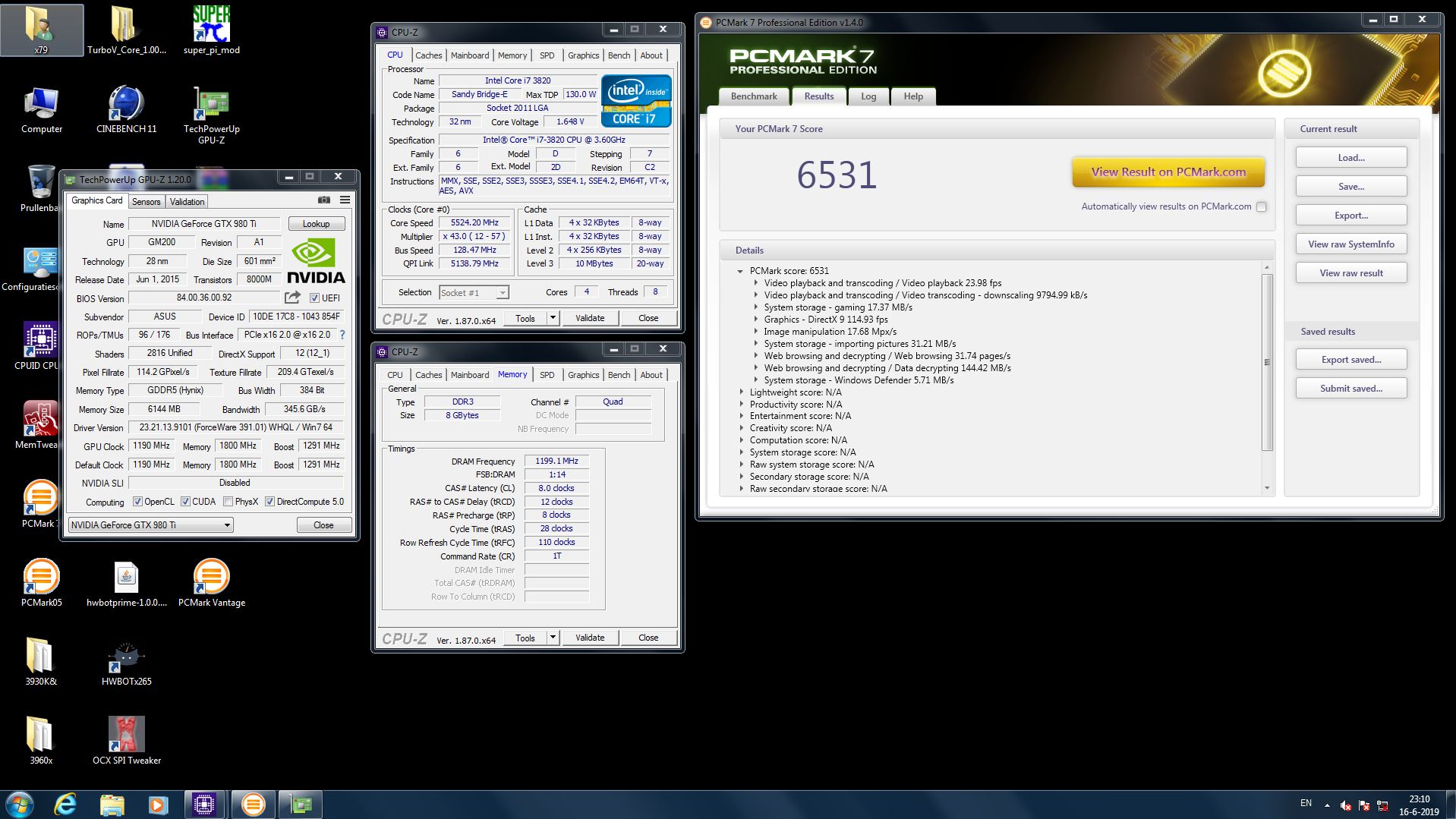Click View raw SystemInfo button
Viewport: 1456px width, 819px height.
[x=1351, y=244]
